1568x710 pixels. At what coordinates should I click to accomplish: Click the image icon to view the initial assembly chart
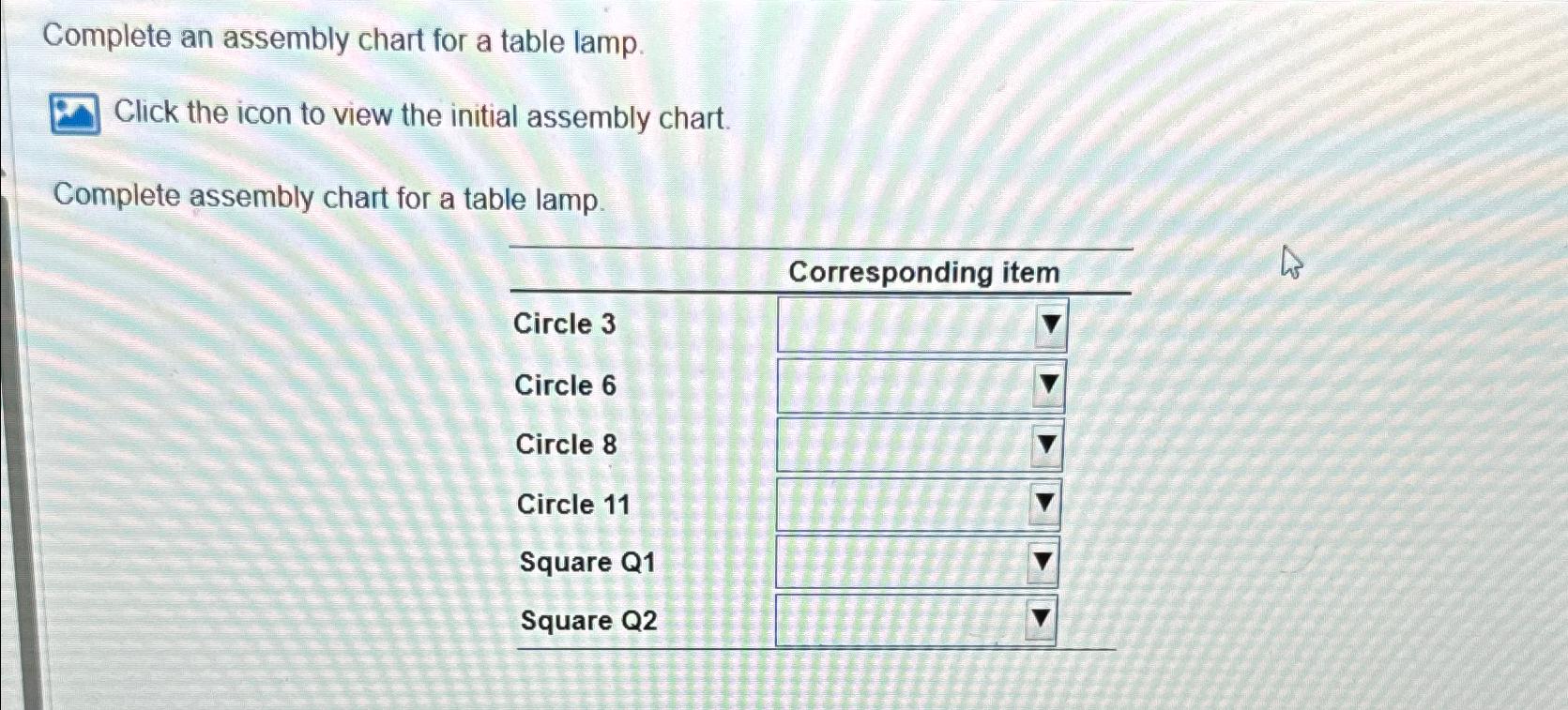(x=75, y=114)
